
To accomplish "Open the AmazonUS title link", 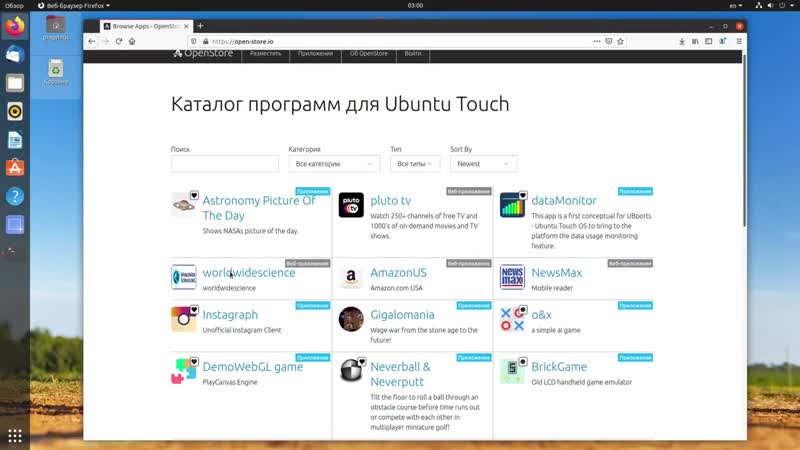I will click(x=398, y=273).
